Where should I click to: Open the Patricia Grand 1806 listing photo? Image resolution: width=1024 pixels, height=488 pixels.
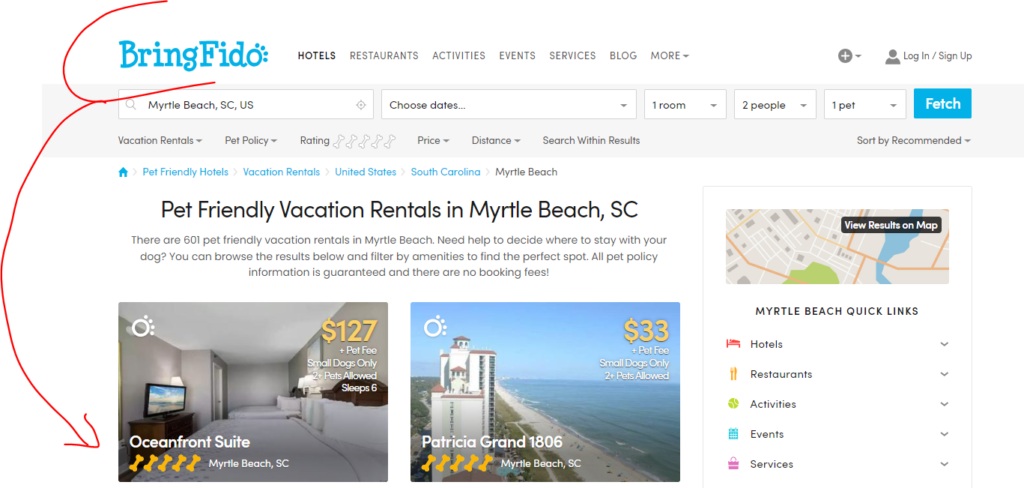[545, 392]
